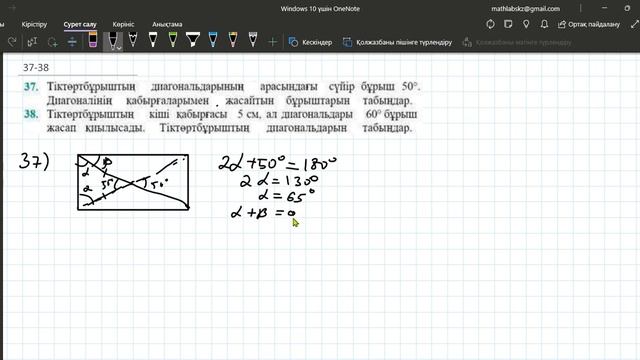
Task: Choose the white pen in the toolbar
Action: point(153,40)
